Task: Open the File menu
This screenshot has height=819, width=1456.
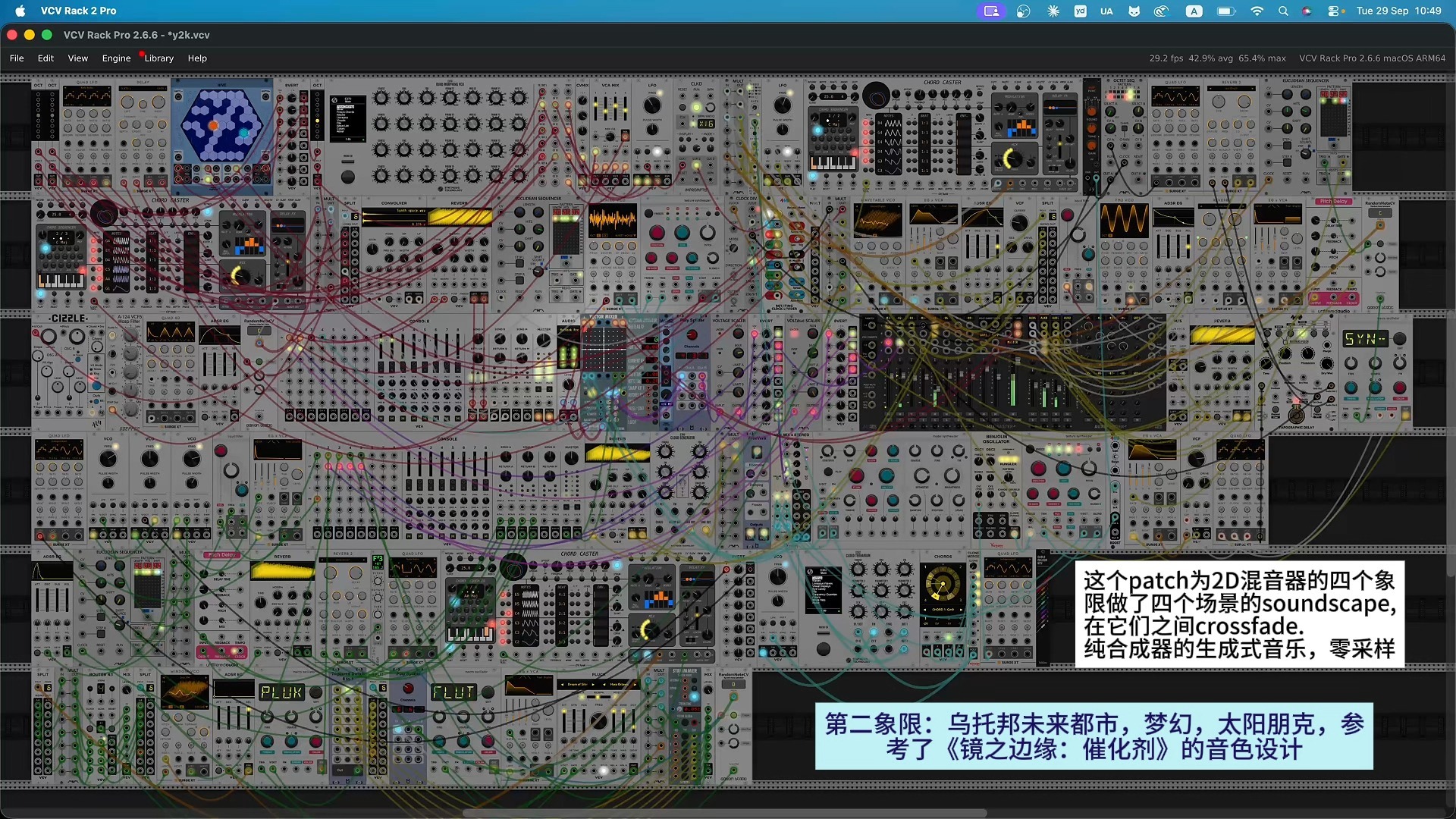Action: click(17, 58)
